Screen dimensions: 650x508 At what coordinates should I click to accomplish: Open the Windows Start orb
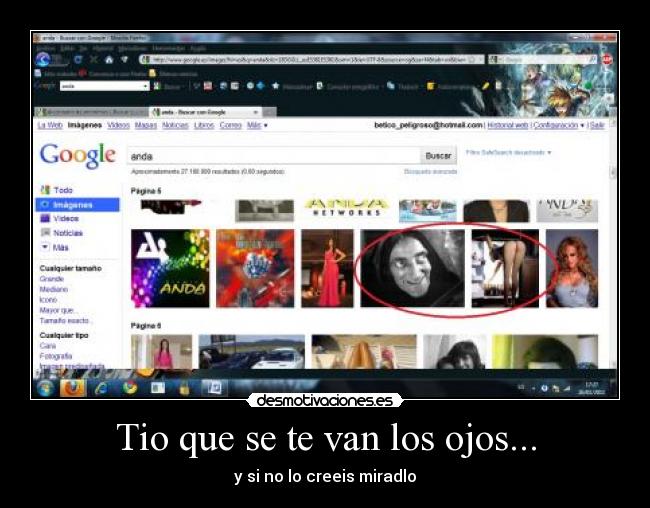click(45, 389)
